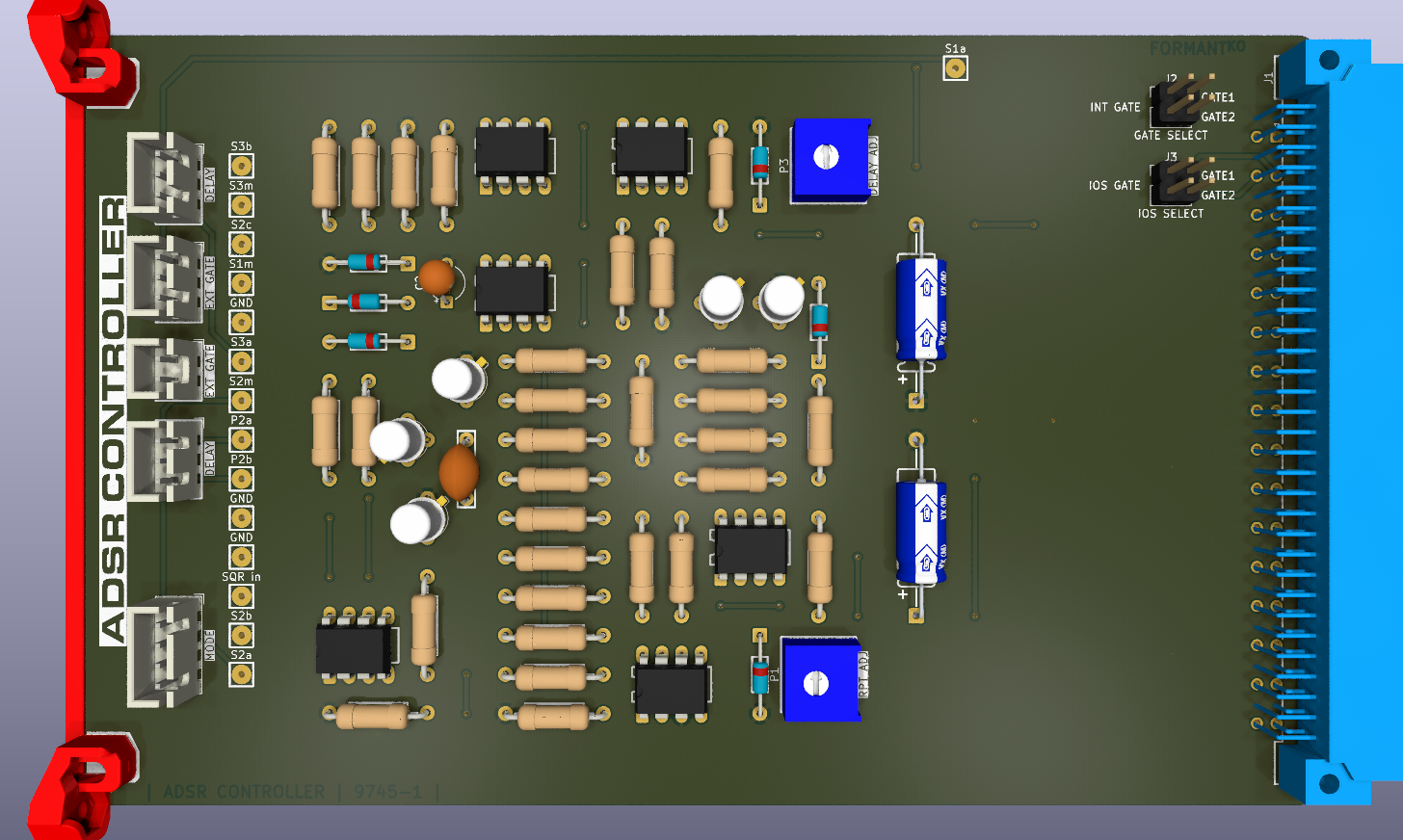Click the S3m solder pad
The width and height of the screenshot is (1403, 840).
pos(241,204)
